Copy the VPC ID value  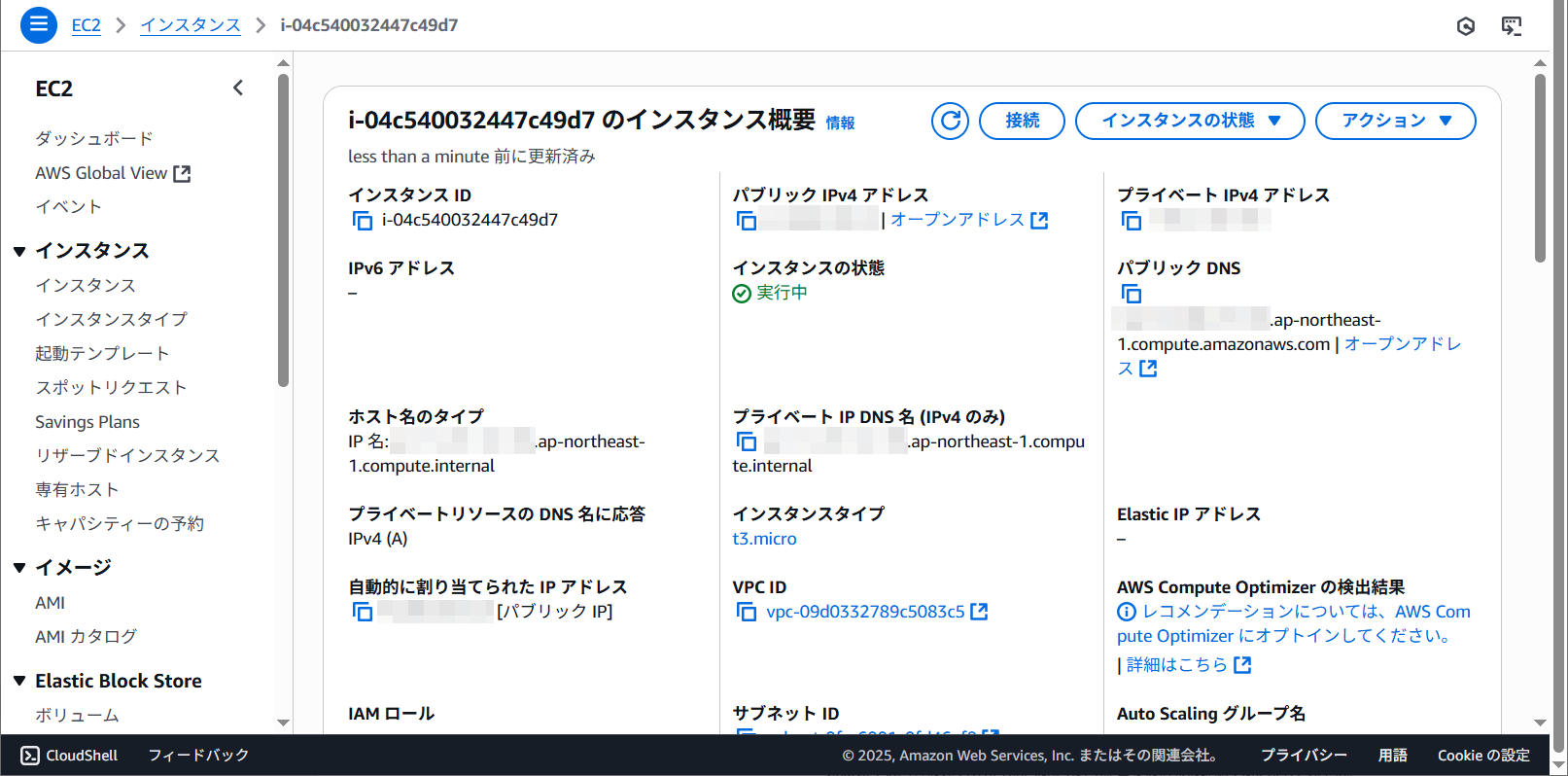pos(746,612)
